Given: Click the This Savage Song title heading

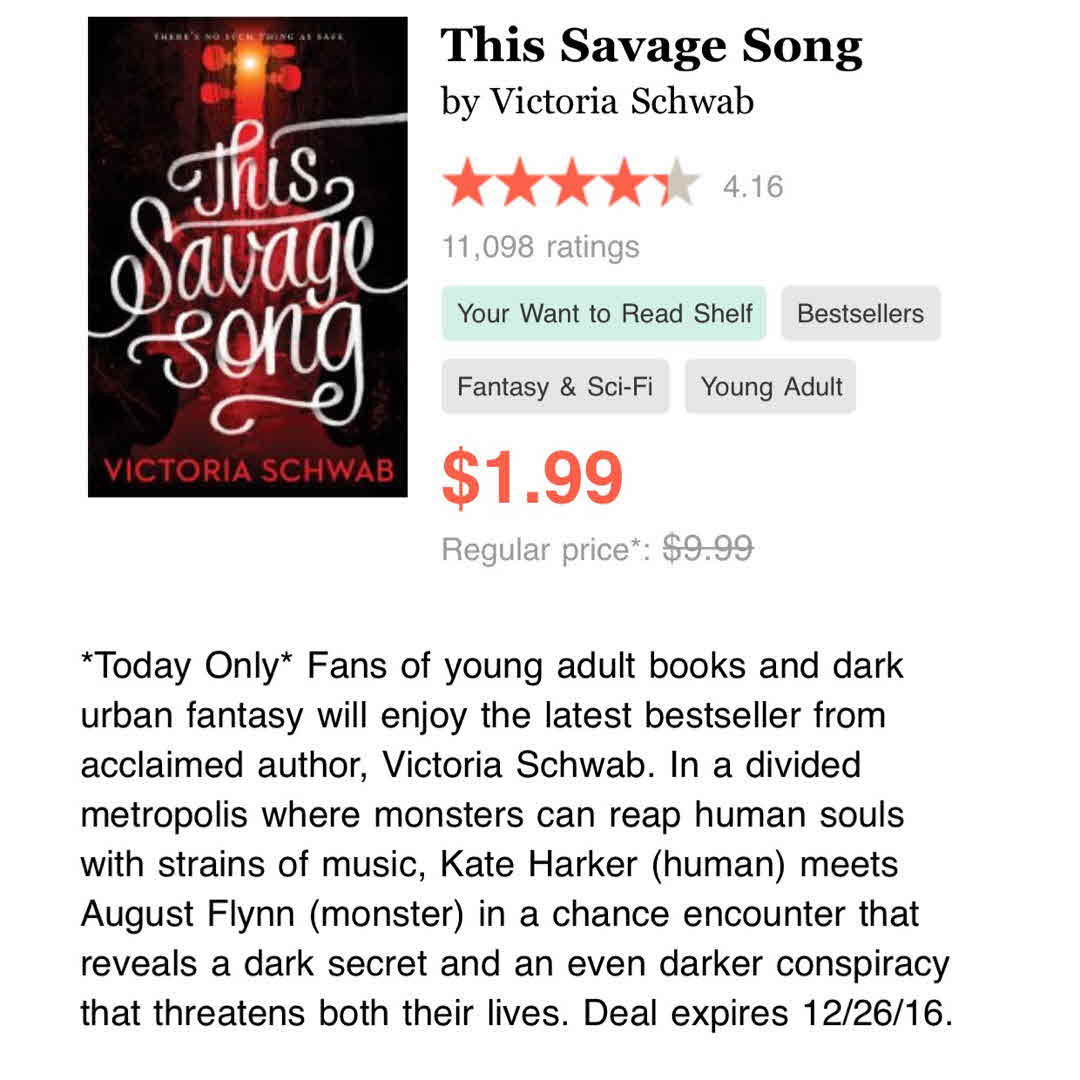Looking at the screenshot, I should (x=651, y=47).
